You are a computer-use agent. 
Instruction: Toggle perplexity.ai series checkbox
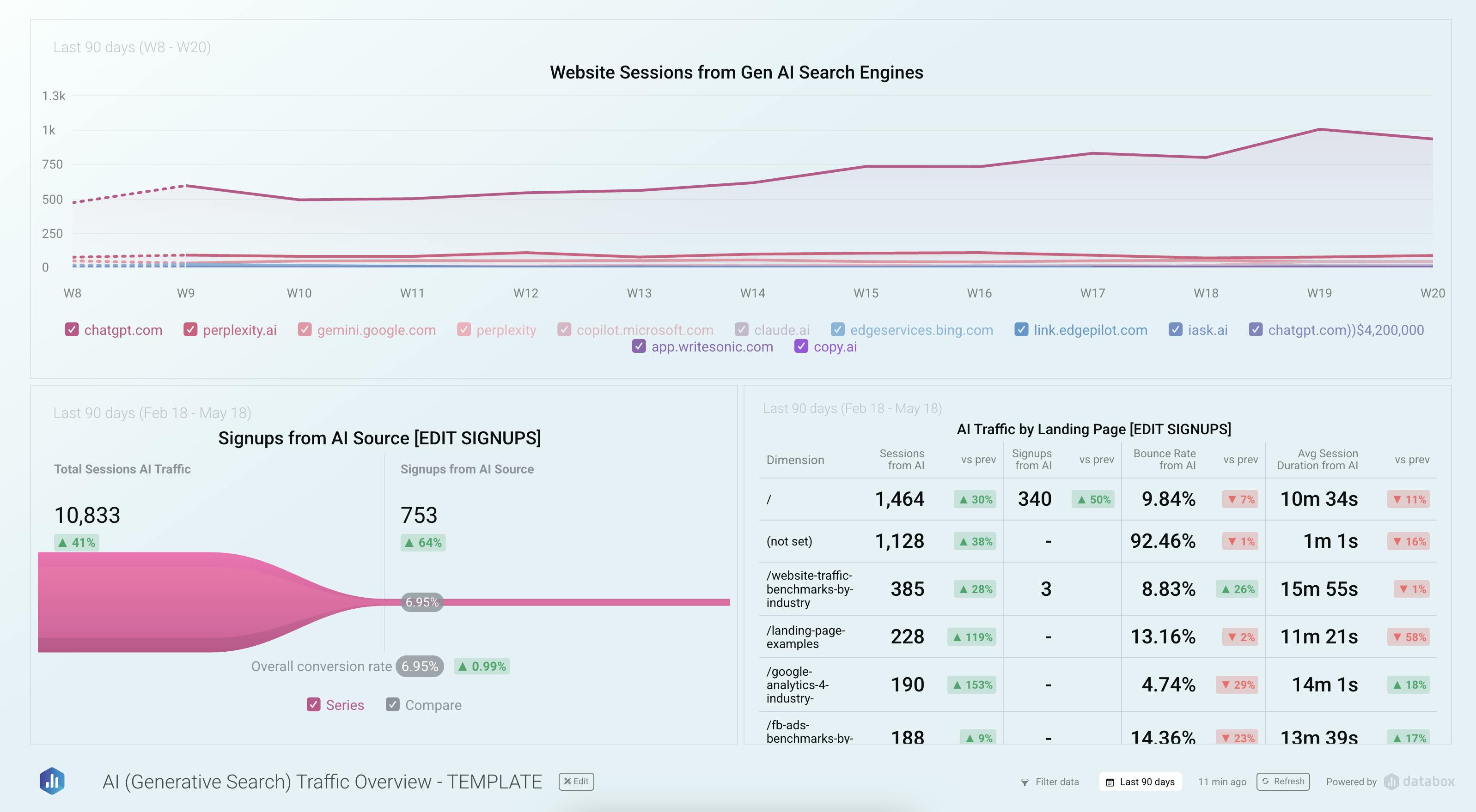click(x=190, y=330)
